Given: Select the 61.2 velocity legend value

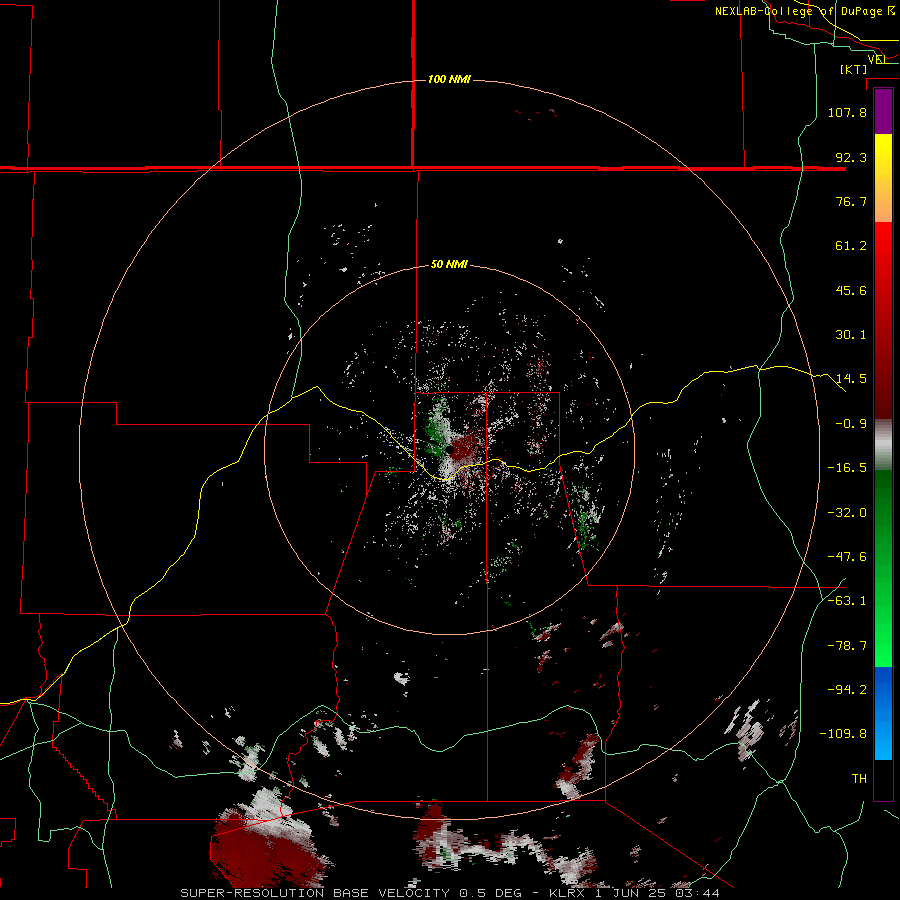Looking at the screenshot, I should point(851,246).
